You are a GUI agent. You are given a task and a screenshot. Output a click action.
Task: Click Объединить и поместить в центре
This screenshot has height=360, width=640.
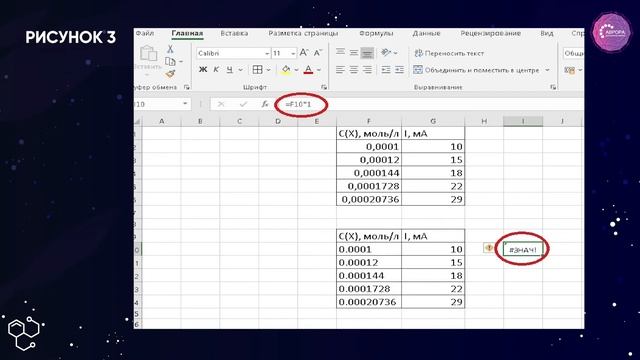476,70
